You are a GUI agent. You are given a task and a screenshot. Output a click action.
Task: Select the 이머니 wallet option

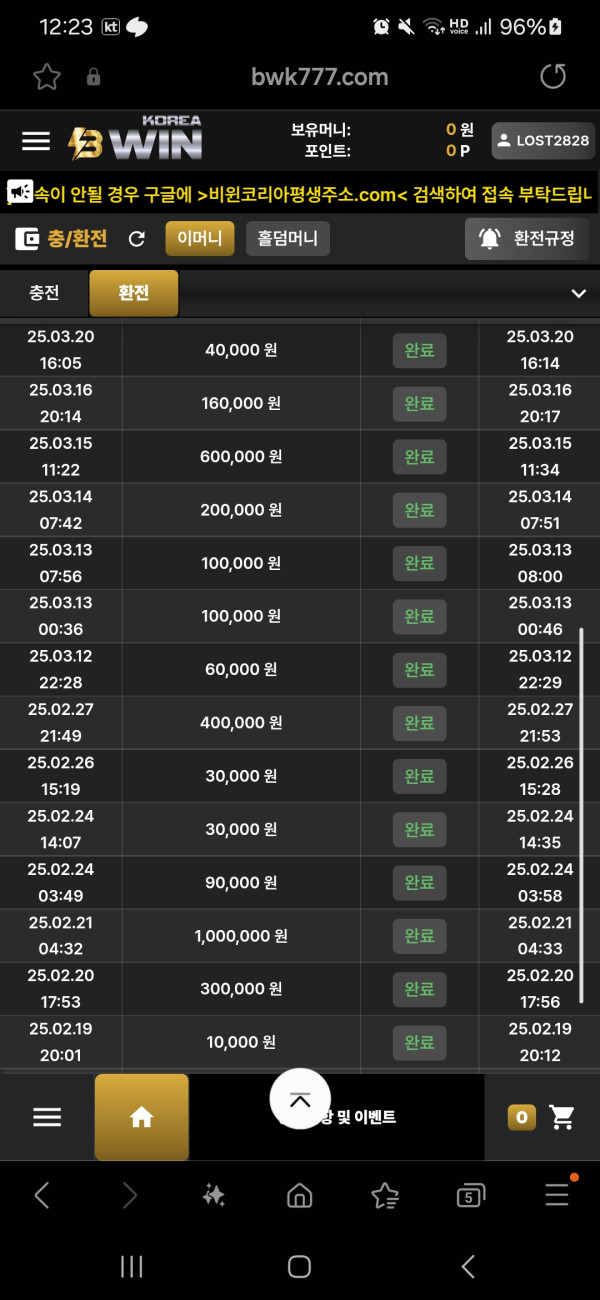point(200,239)
